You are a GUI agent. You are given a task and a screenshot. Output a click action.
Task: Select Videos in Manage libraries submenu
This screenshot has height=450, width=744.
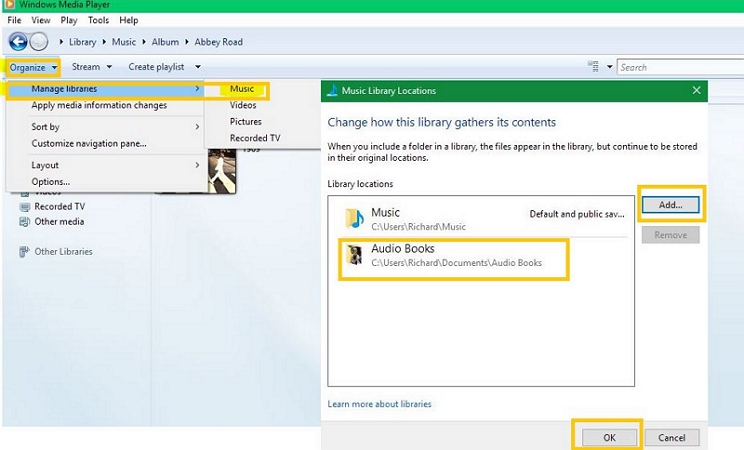(243, 105)
